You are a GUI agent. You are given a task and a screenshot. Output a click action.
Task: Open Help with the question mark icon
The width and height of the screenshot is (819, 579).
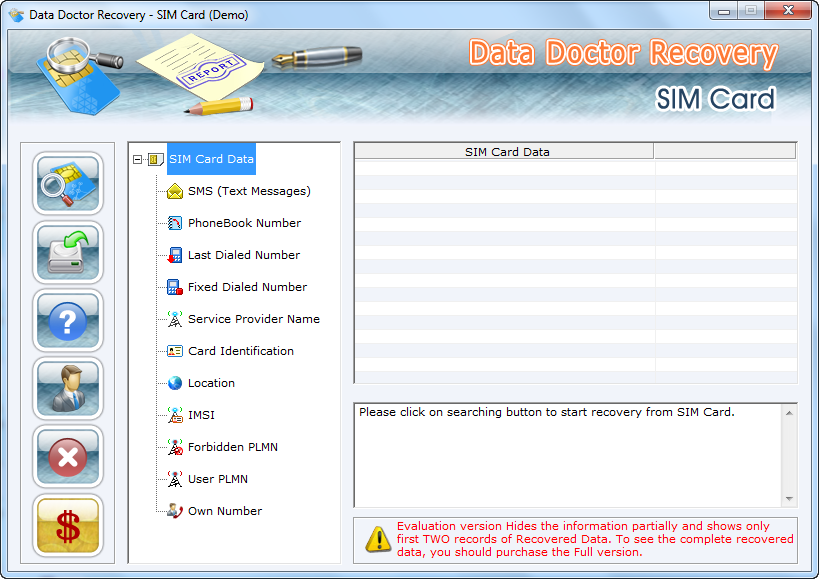68,321
